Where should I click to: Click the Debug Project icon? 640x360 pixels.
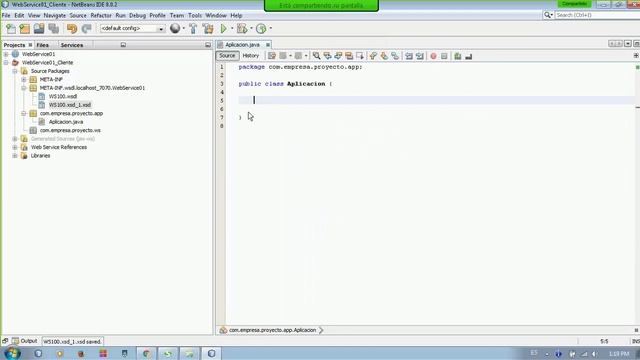[x=242, y=29]
